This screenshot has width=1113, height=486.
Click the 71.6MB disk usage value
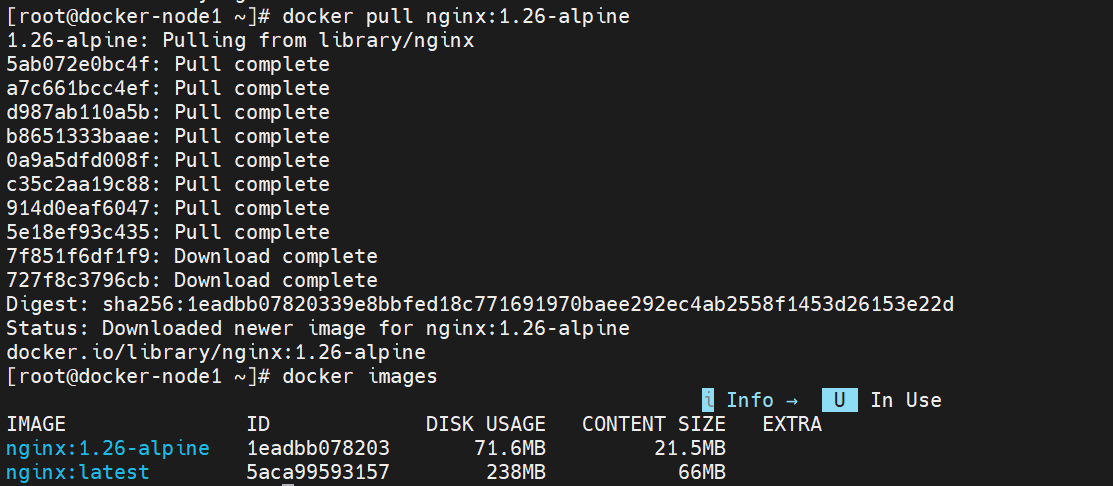point(510,448)
